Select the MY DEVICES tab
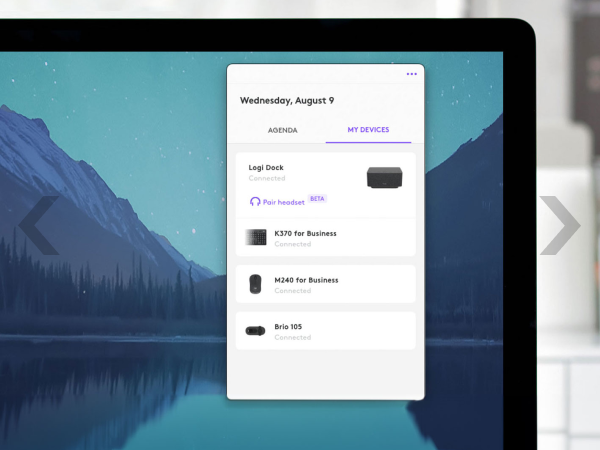The width and height of the screenshot is (600, 450). pyautogui.click(x=368, y=130)
